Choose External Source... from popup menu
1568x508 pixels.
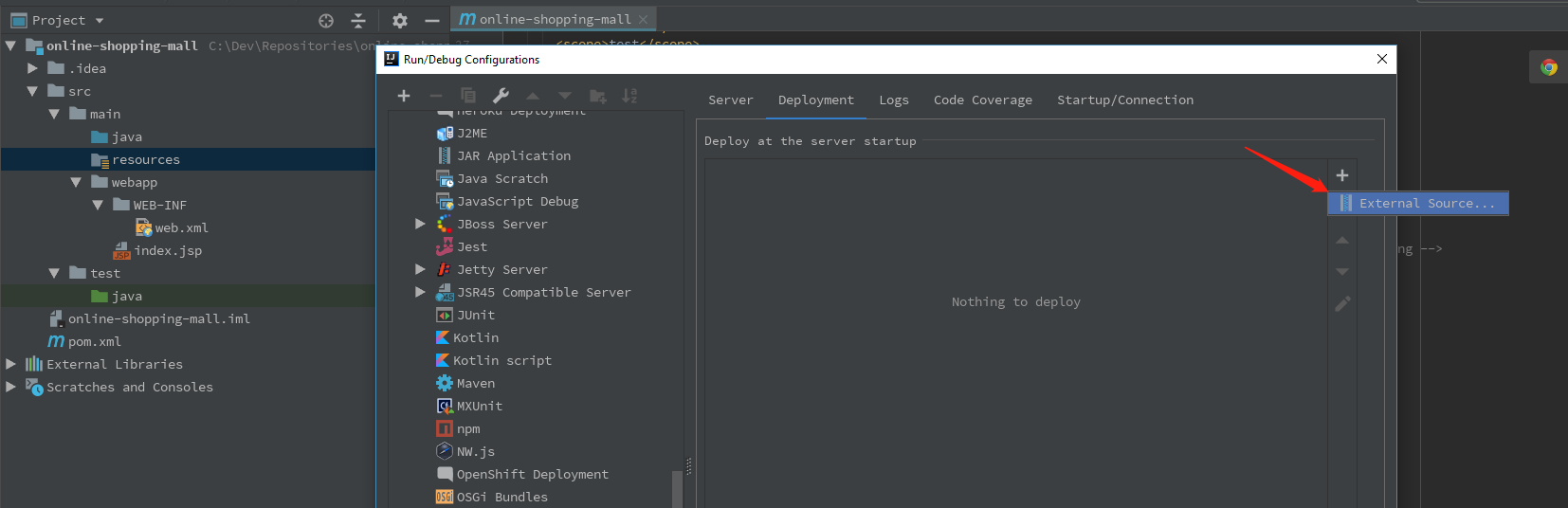pos(1417,204)
